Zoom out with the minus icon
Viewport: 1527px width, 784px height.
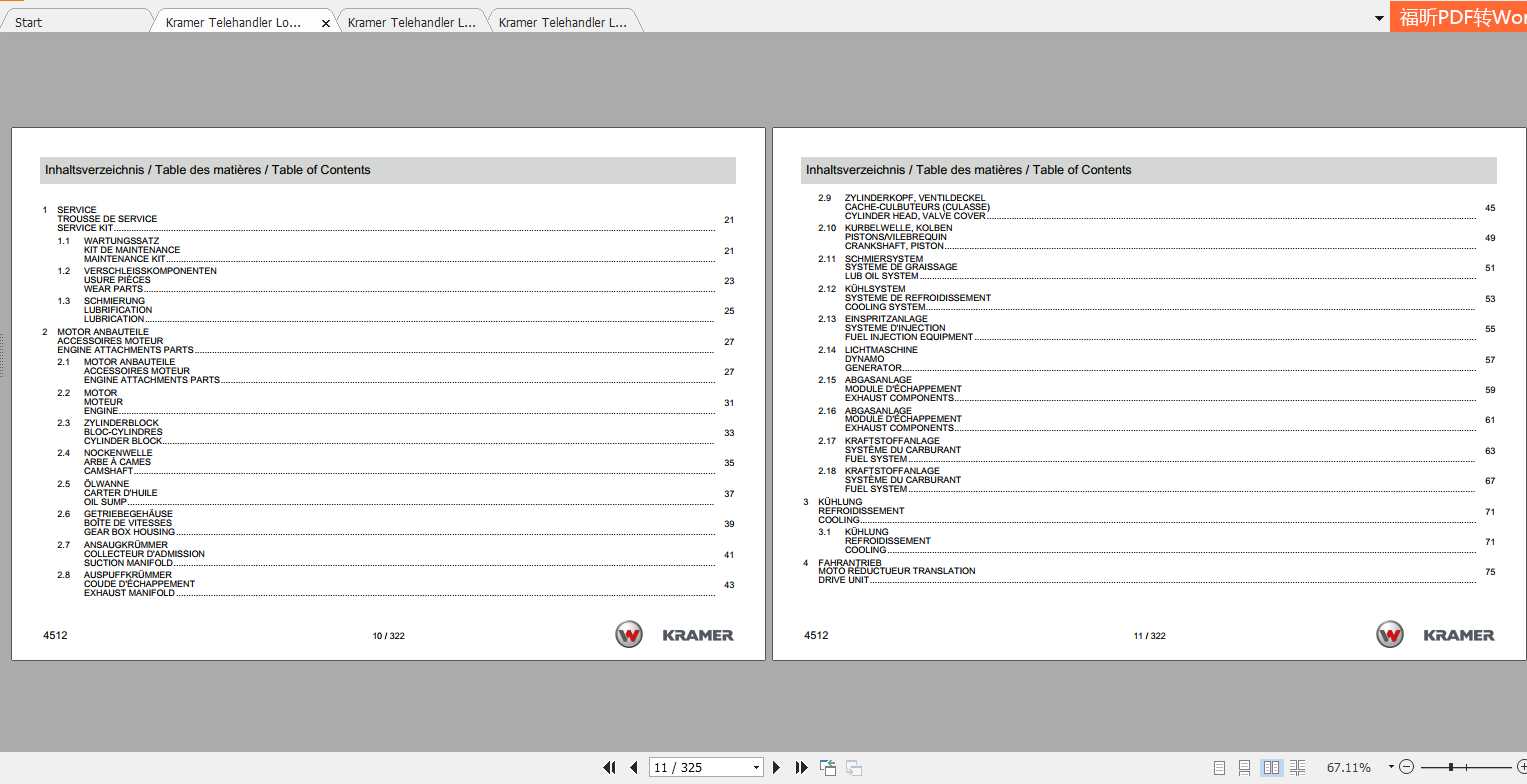point(1406,768)
